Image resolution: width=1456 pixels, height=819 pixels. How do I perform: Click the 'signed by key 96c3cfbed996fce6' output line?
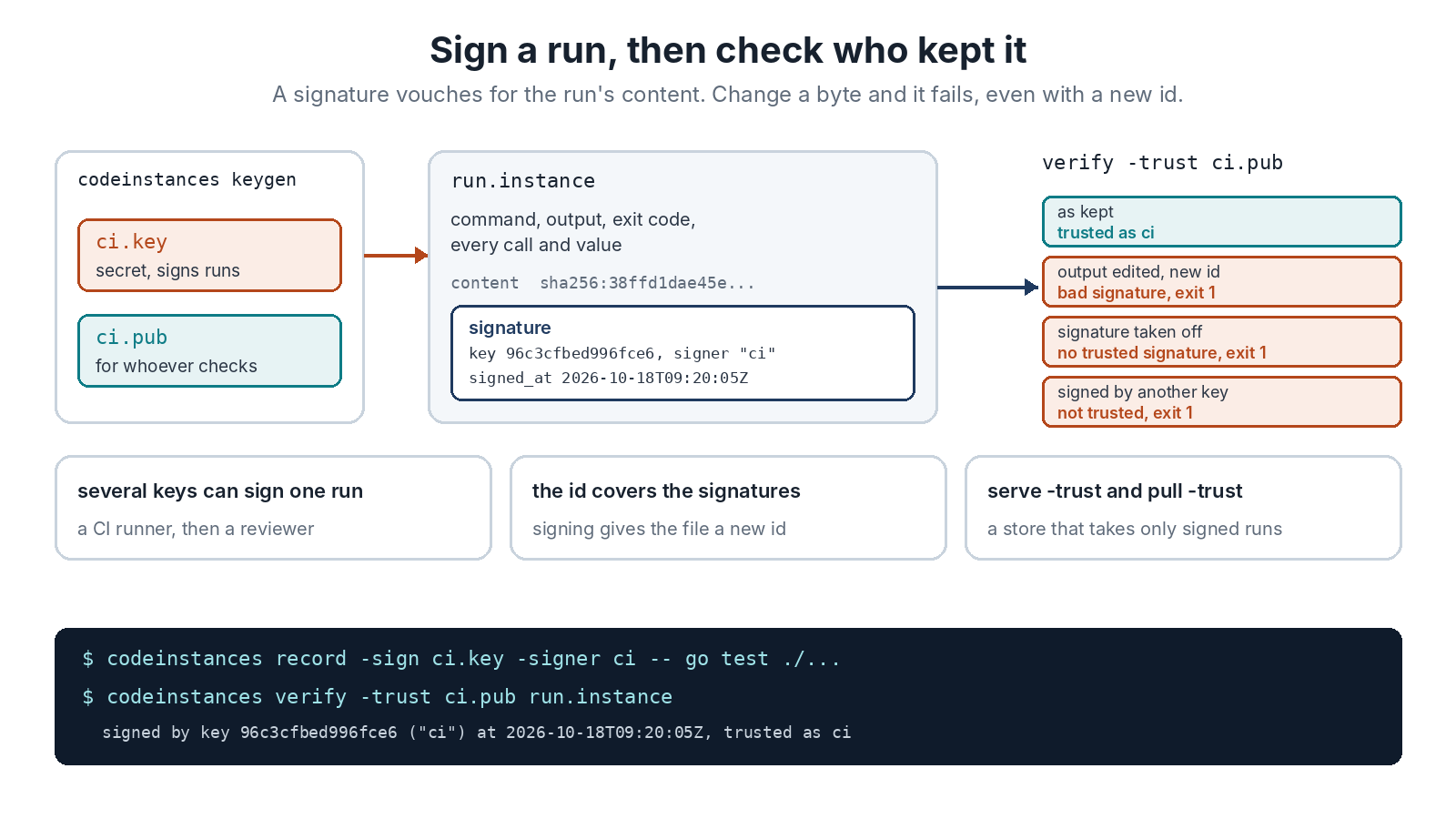pyautogui.click(x=477, y=733)
